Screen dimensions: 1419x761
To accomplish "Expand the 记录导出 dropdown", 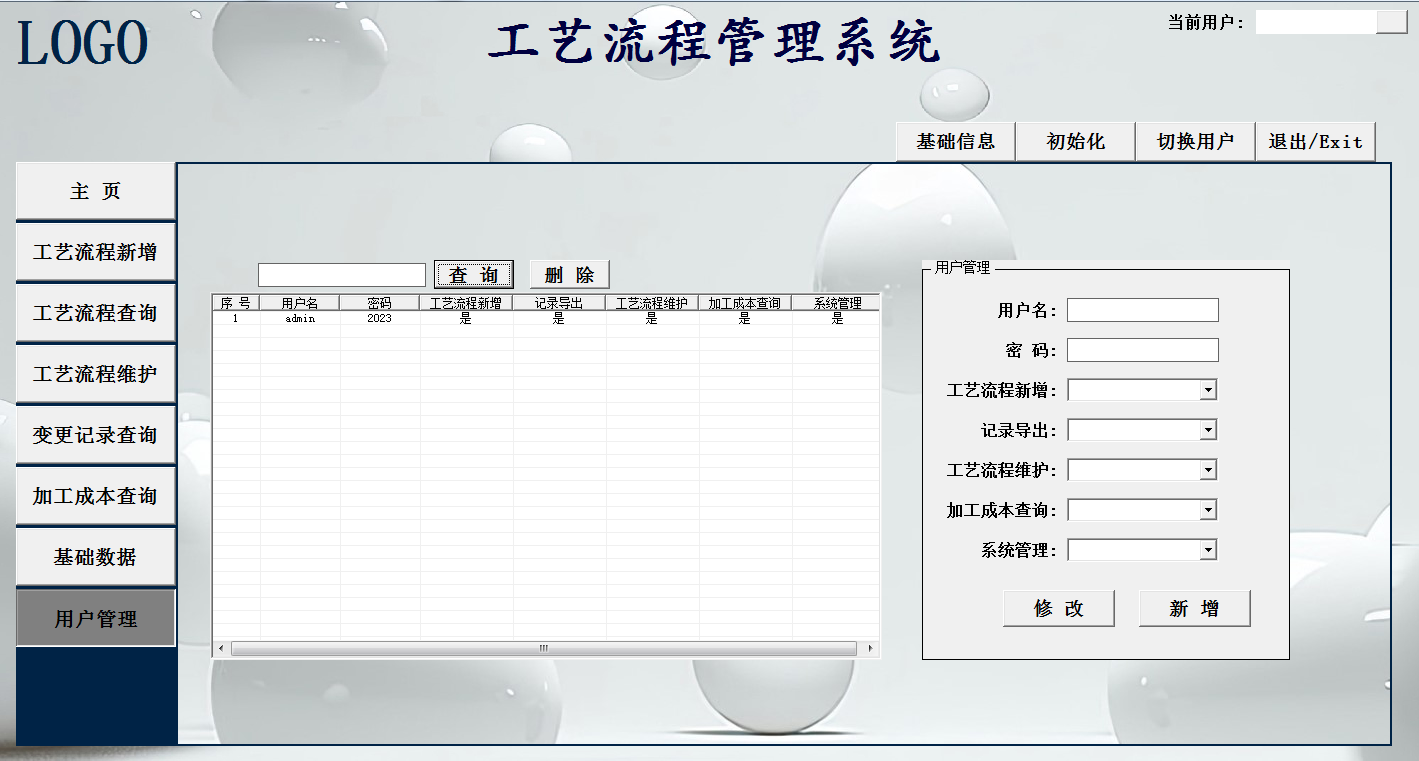I will pyautogui.click(x=1208, y=430).
